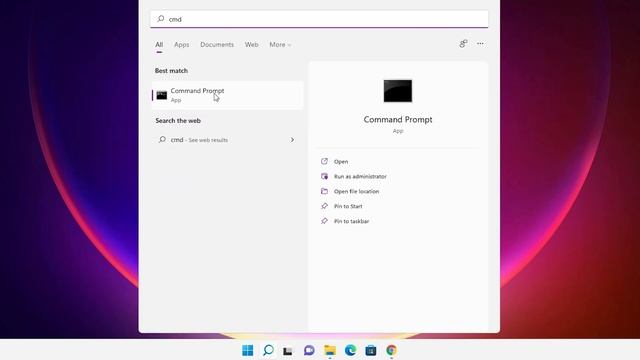Choose Run as administrator

[x=360, y=176]
